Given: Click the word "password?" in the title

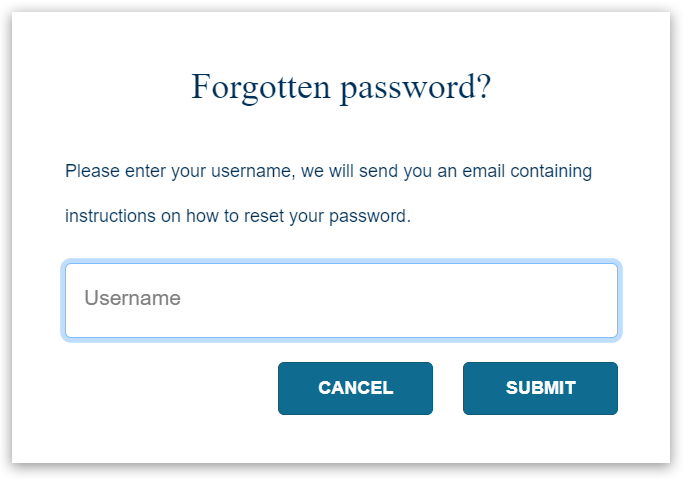Looking at the screenshot, I should [415, 89].
